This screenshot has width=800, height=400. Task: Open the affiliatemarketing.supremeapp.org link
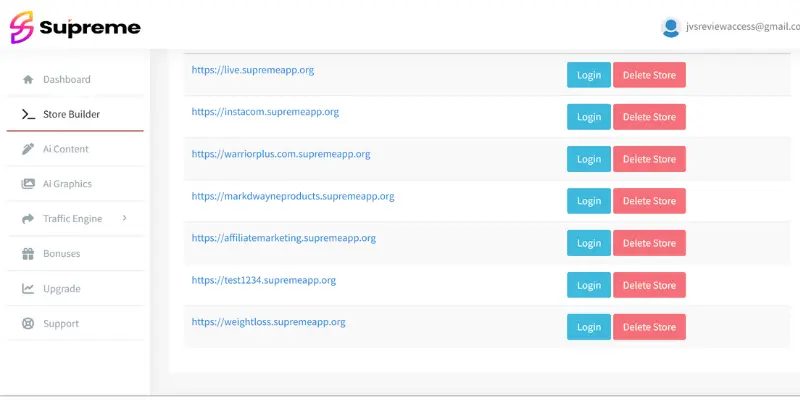click(284, 238)
